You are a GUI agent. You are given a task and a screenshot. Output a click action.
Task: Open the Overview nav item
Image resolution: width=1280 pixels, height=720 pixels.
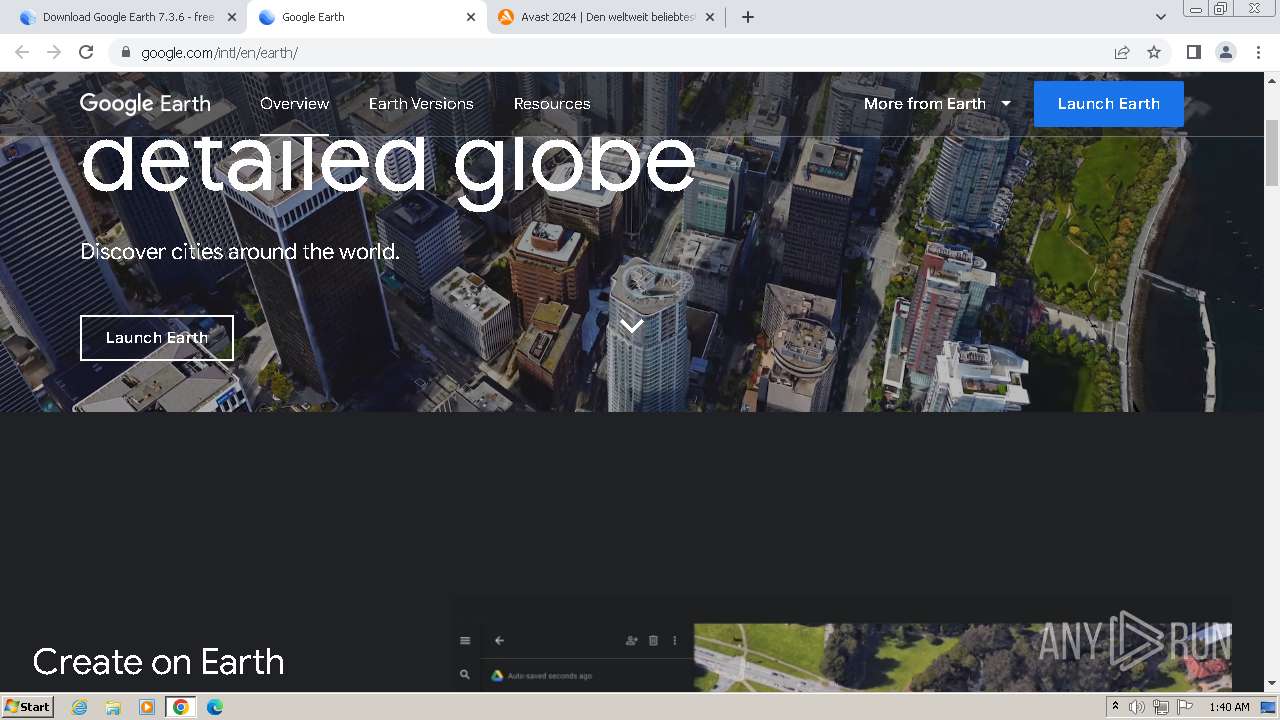pos(294,103)
